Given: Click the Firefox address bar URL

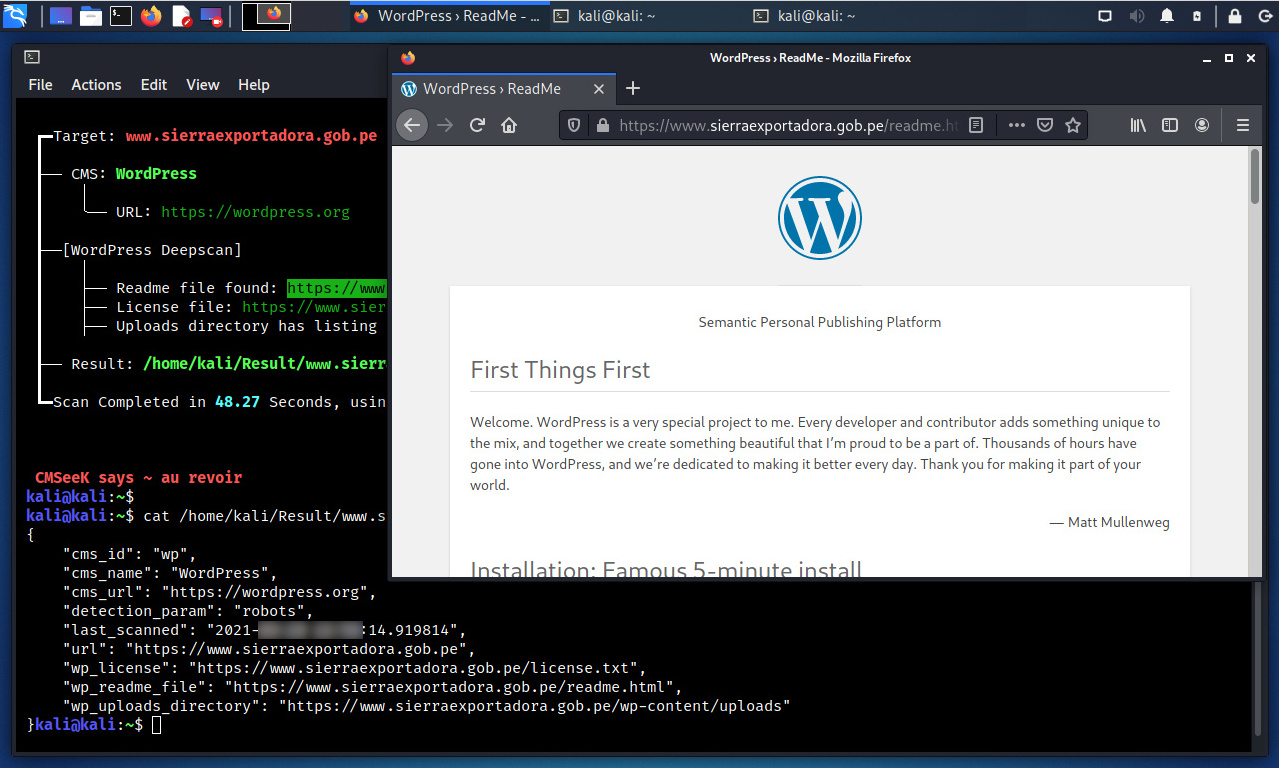Looking at the screenshot, I should [x=780, y=125].
